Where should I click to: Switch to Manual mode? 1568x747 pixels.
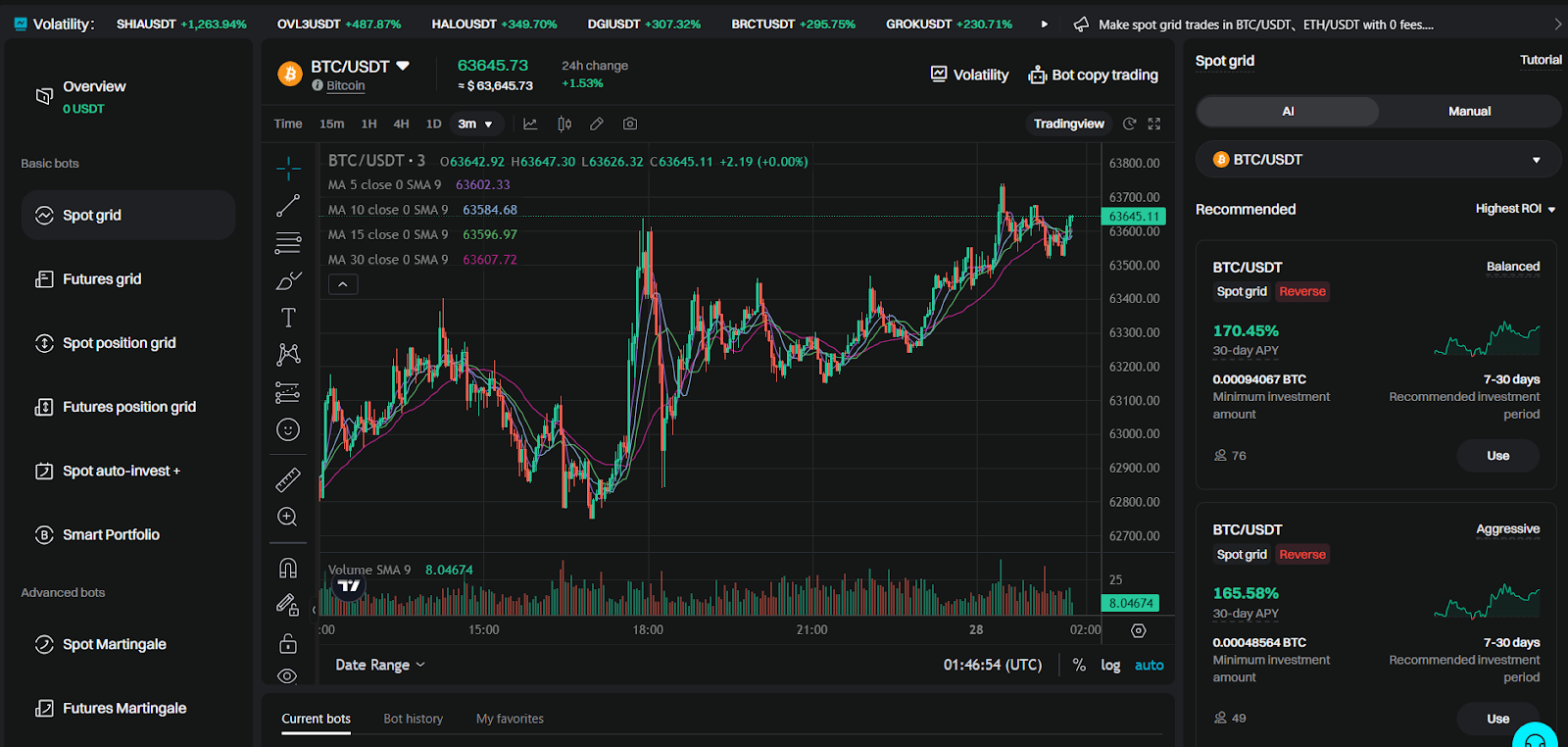click(1469, 111)
